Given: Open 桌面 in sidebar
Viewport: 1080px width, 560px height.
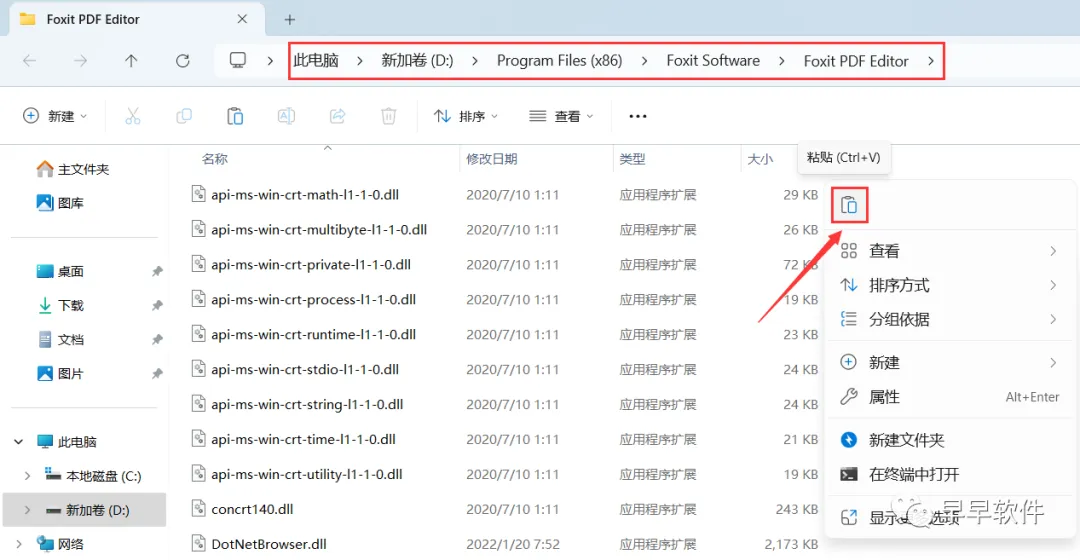Looking at the screenshot, I should [60, 271].
